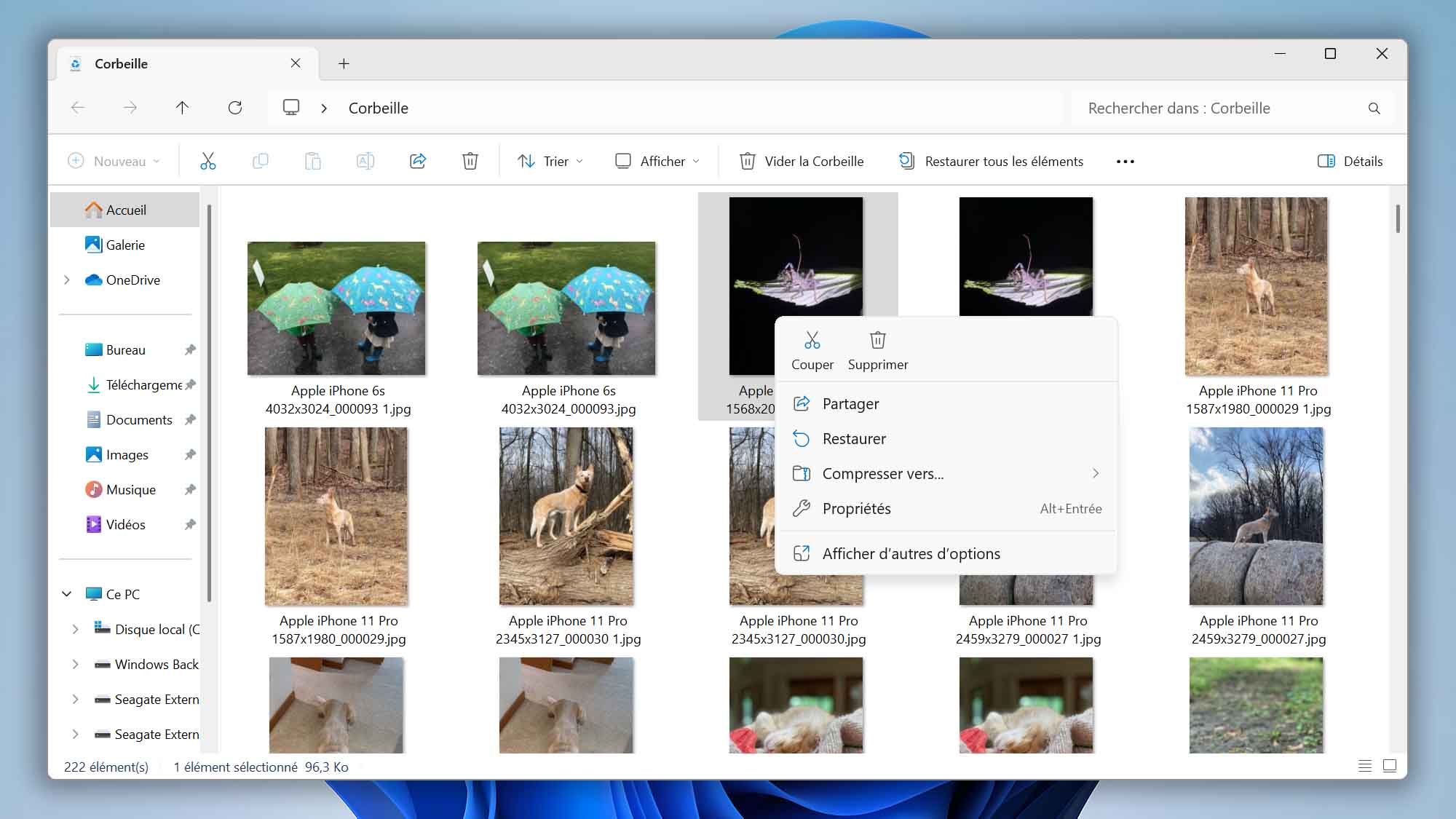Toggle the Détails pane
This screenshot has width=1456, height=819.
pyautogui.click(x=1350, y=161)
